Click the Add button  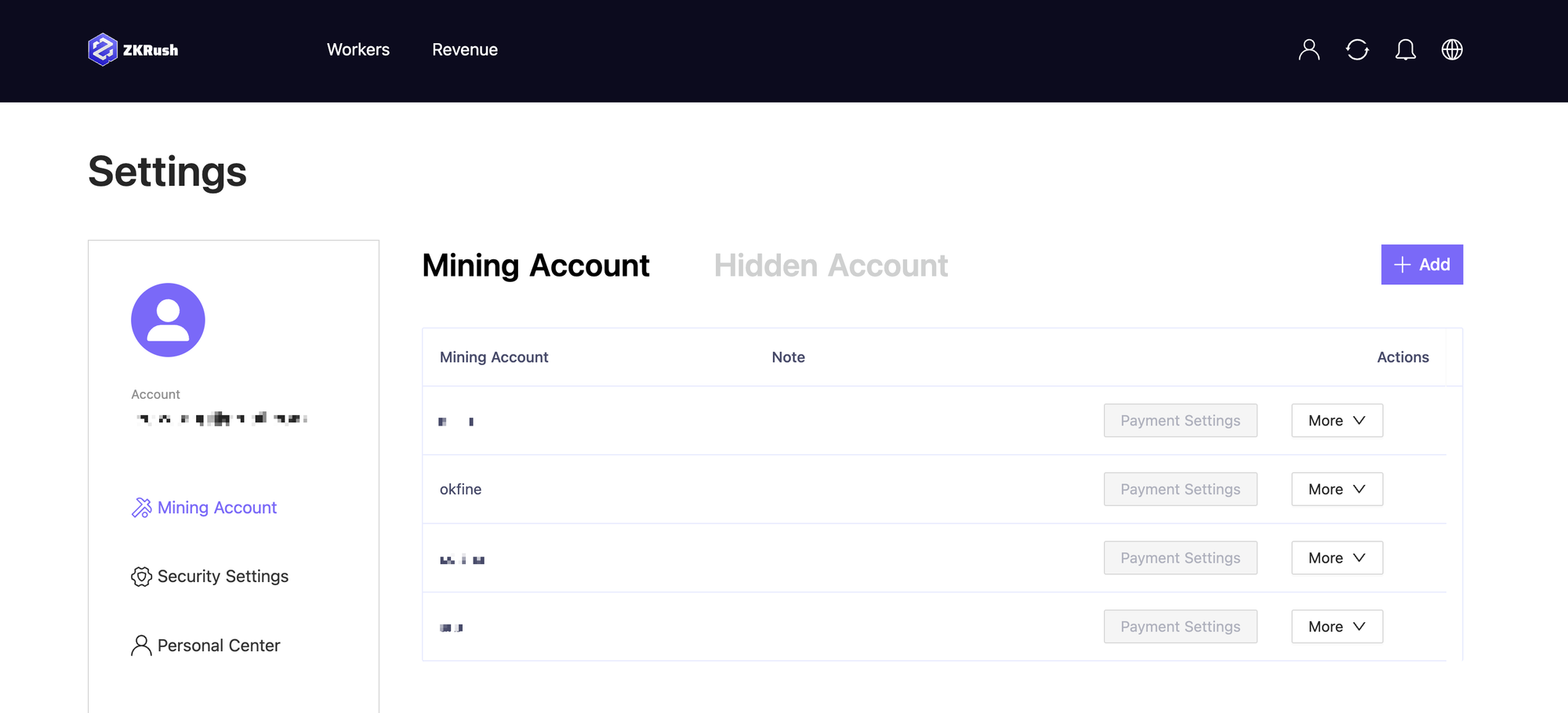[1421, 265]
